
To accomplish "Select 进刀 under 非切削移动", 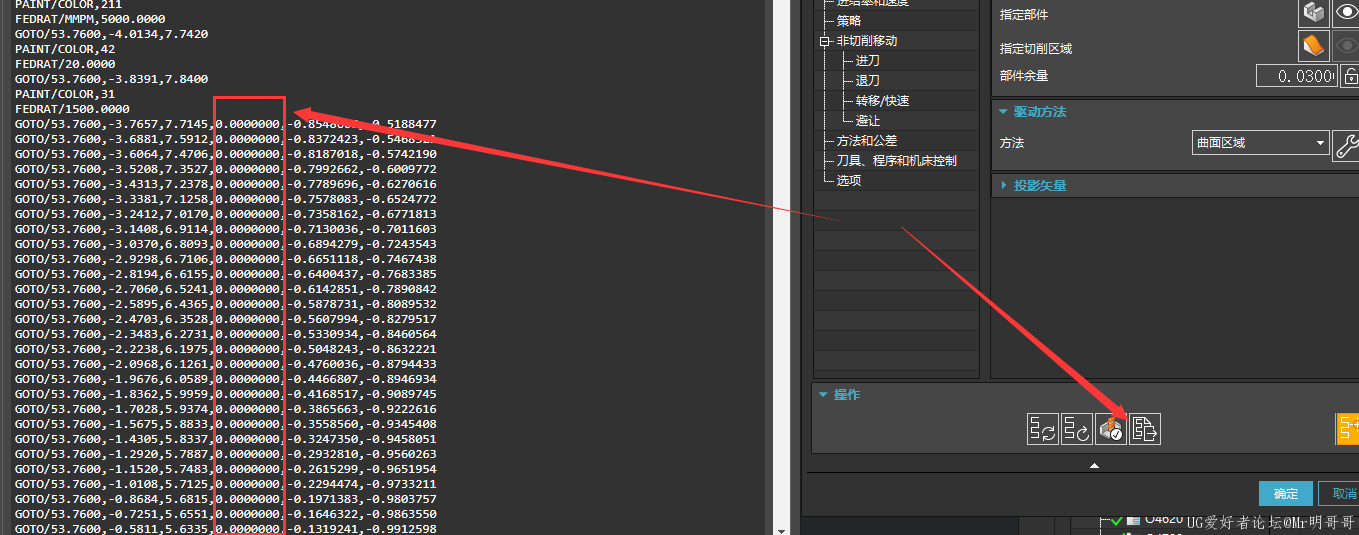I will pyautogui.click(x=868, y=61).
